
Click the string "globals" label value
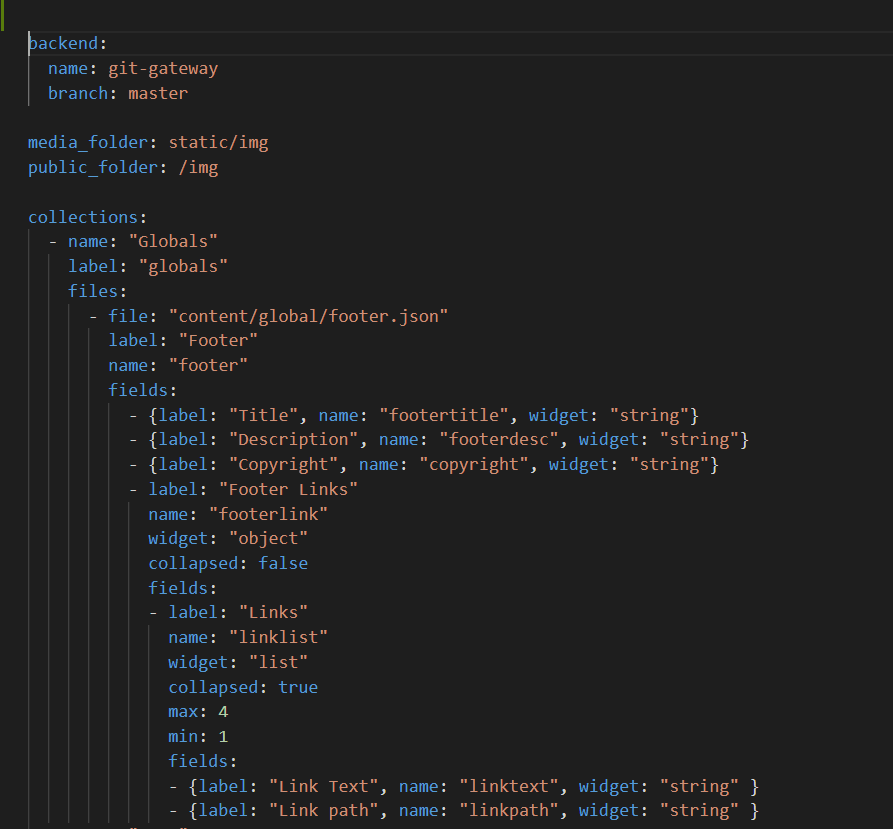(x=183, y=266)
